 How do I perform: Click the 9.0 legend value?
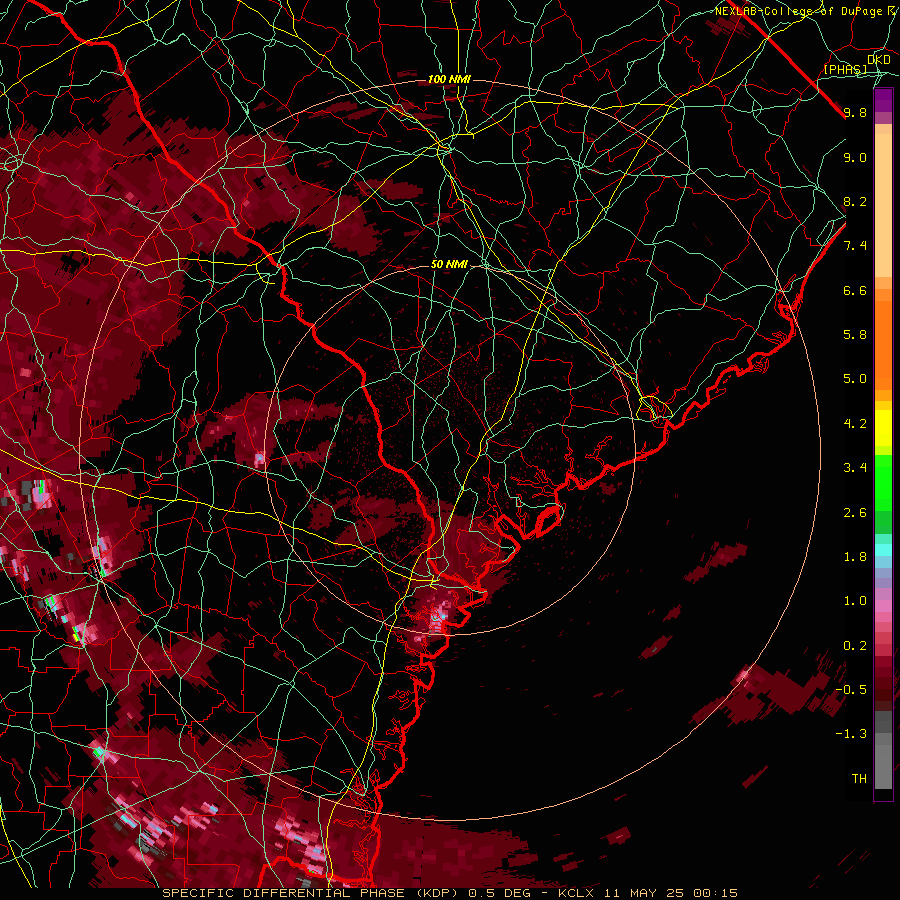pos(855,157)
